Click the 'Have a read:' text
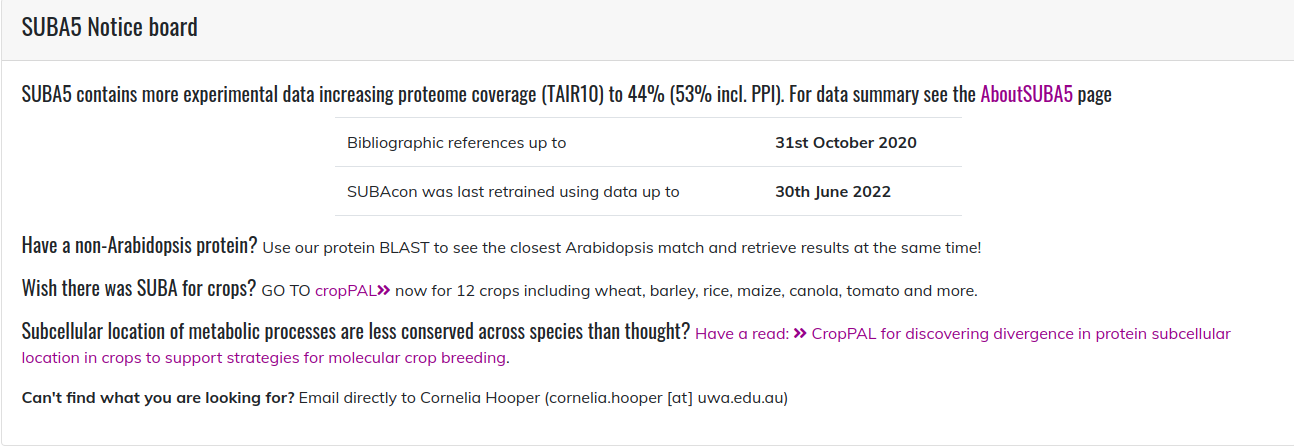 742,333
